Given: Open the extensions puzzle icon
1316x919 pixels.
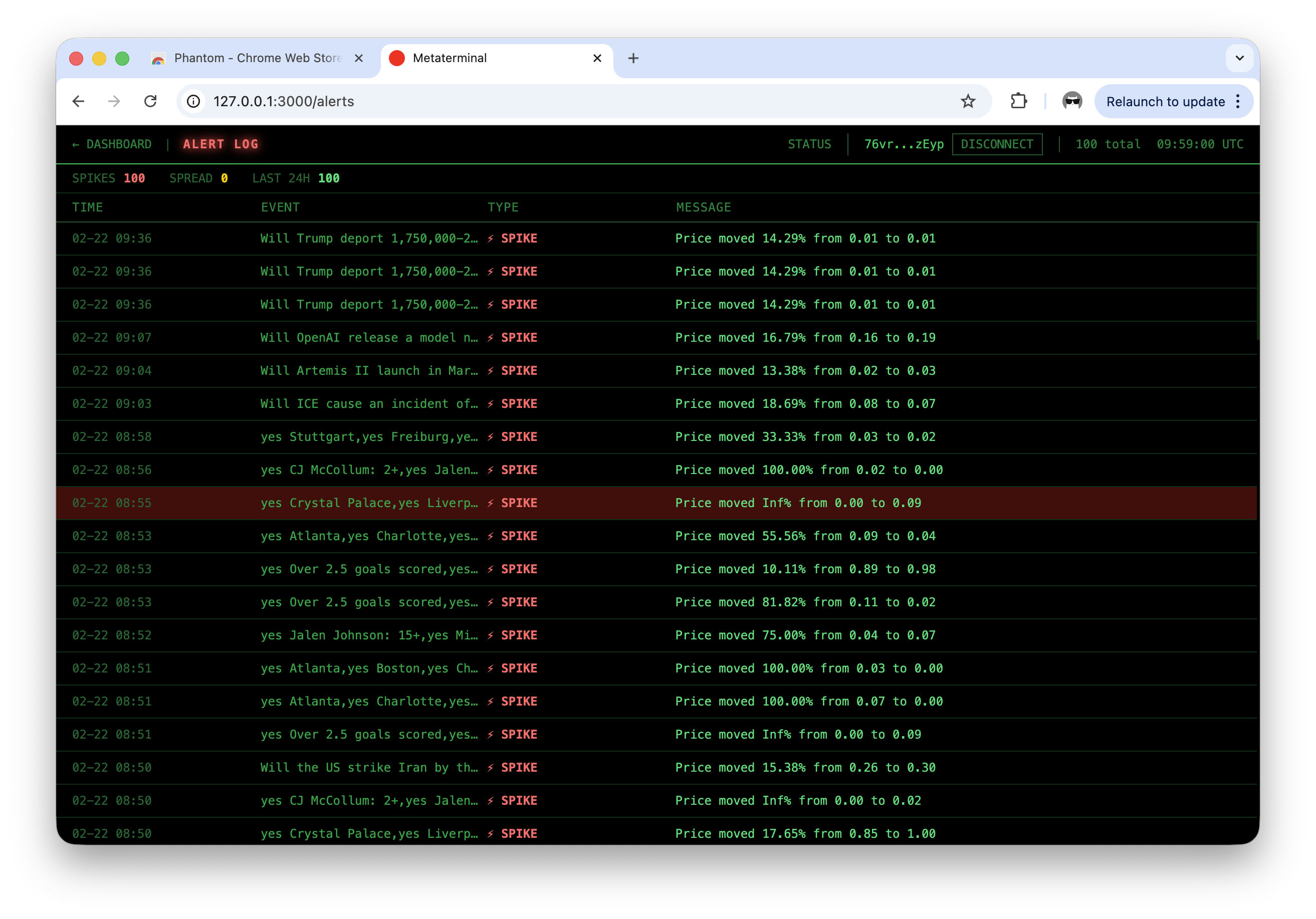Looking at the screenshot, I should (x=1018, y=101).
